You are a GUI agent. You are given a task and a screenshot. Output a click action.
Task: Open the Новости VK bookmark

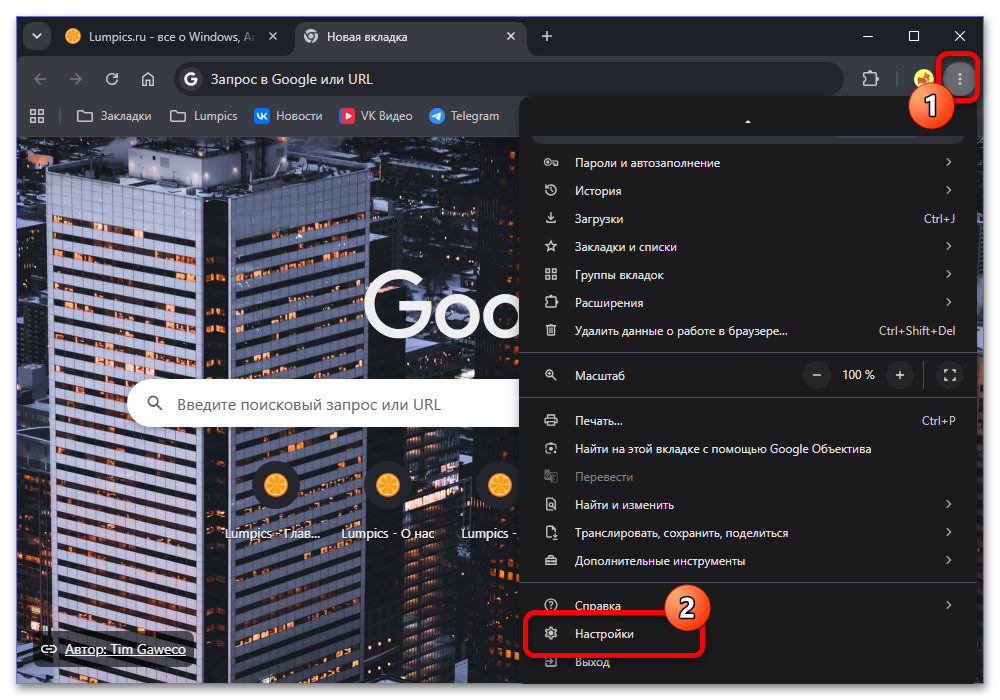point(288,116)
